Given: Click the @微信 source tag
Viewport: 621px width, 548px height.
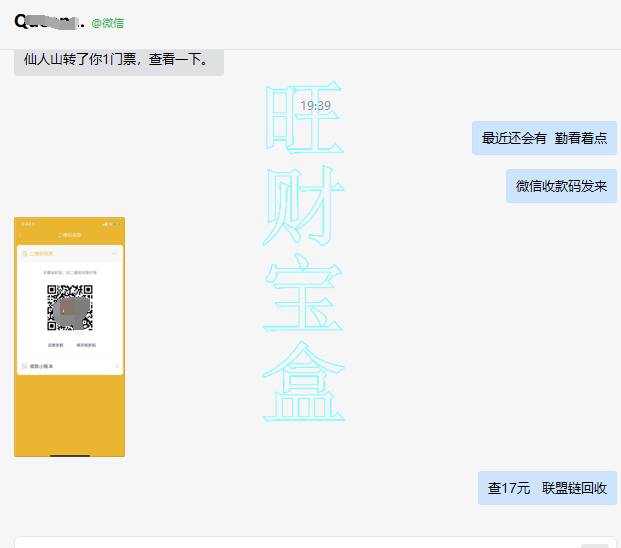Looking at the screenshot, I should tap(107, 23).
